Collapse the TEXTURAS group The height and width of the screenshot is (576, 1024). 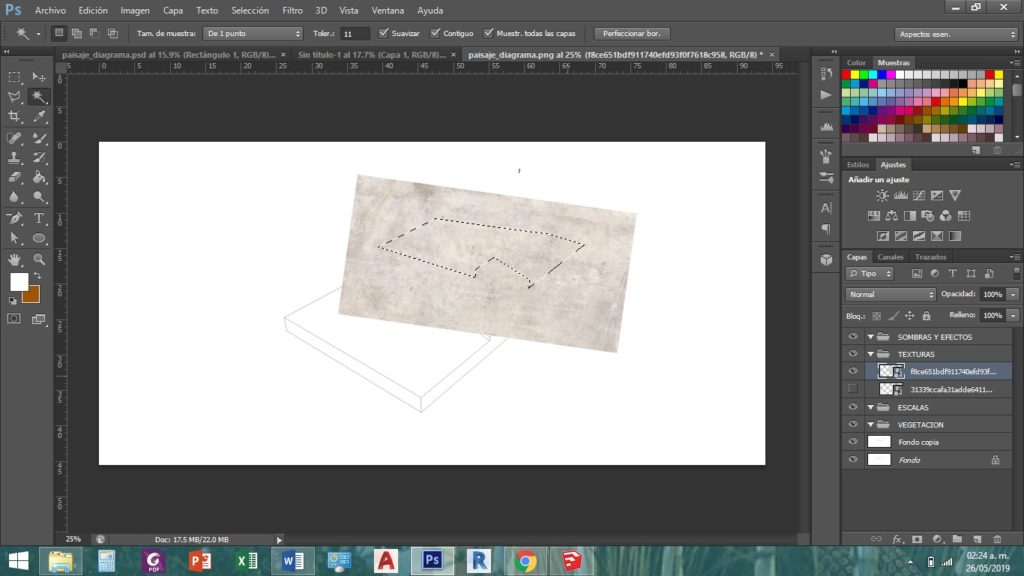(871, 354)
